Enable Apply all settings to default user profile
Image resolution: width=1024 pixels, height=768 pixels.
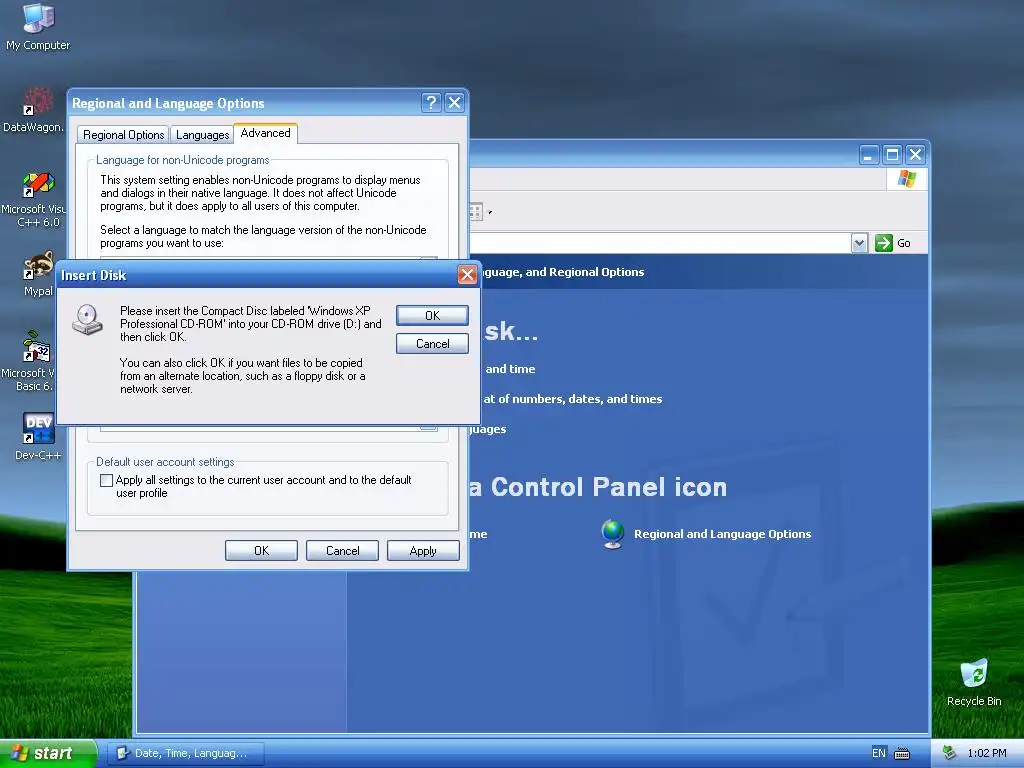(x=106, y=481)
